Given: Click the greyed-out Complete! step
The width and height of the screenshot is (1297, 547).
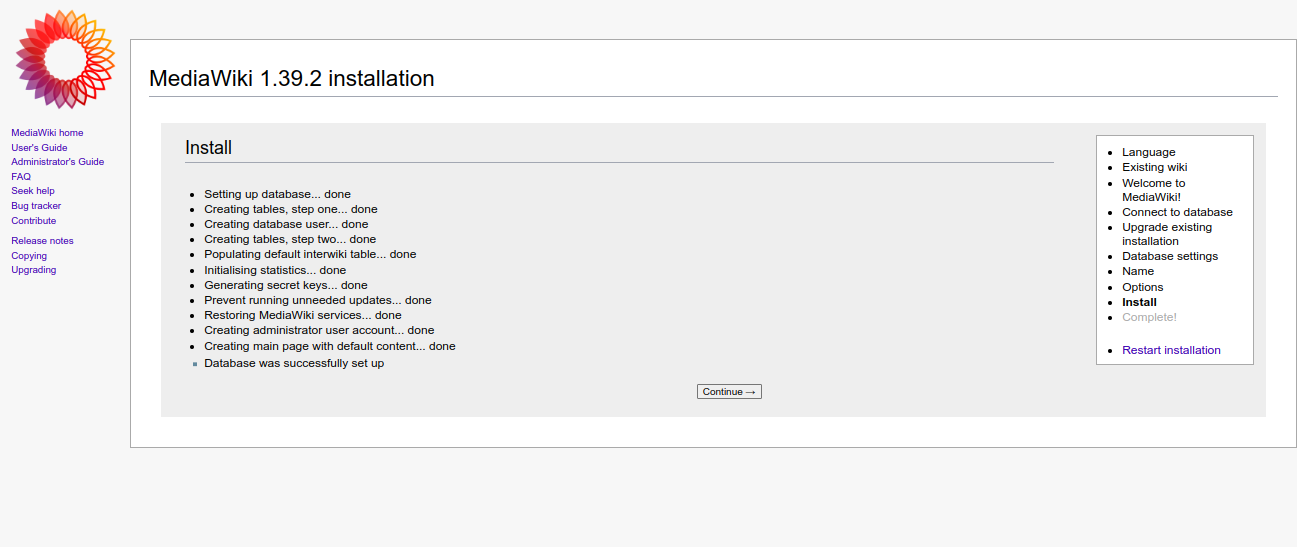Looking at the screenshot, I should (x=1149, y=317).
